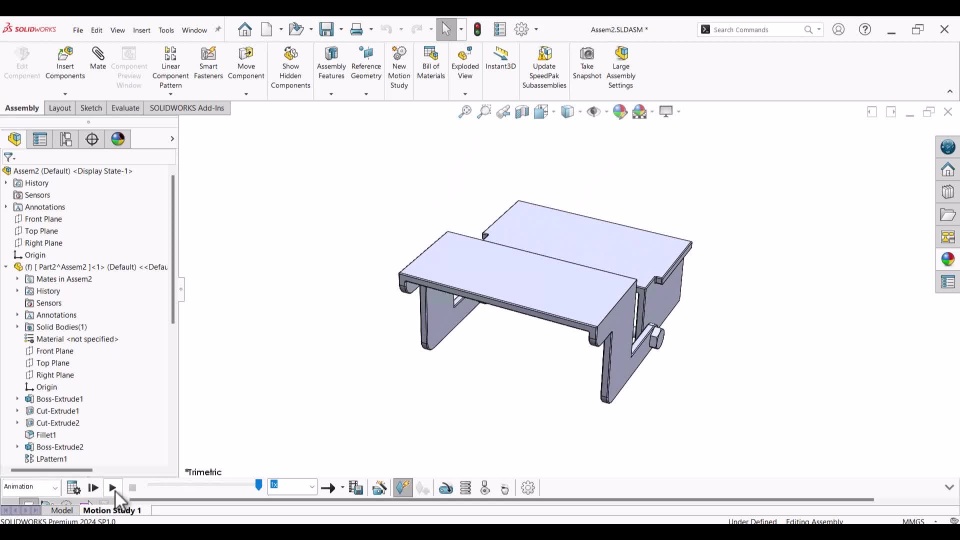The width and height of the screenshot is (960, 540).
Task: Create a New Motion Study
Action: 399,67
